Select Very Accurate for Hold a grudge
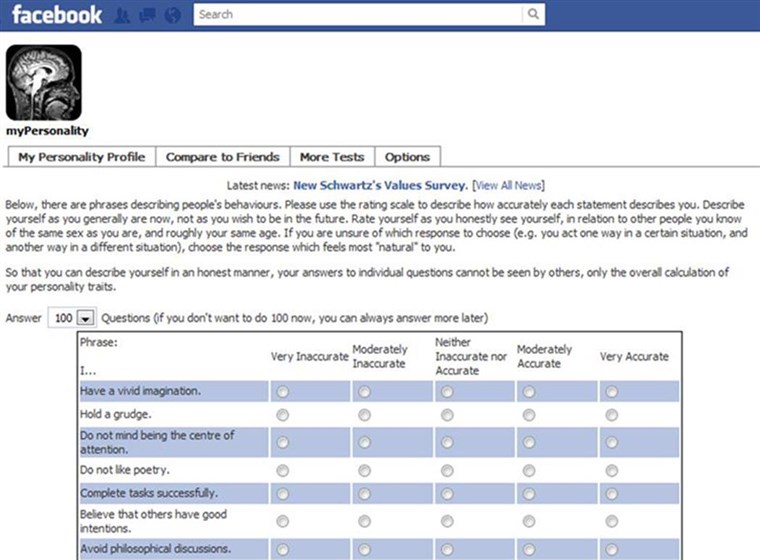The image size is (760, 560). pos(612,415)
